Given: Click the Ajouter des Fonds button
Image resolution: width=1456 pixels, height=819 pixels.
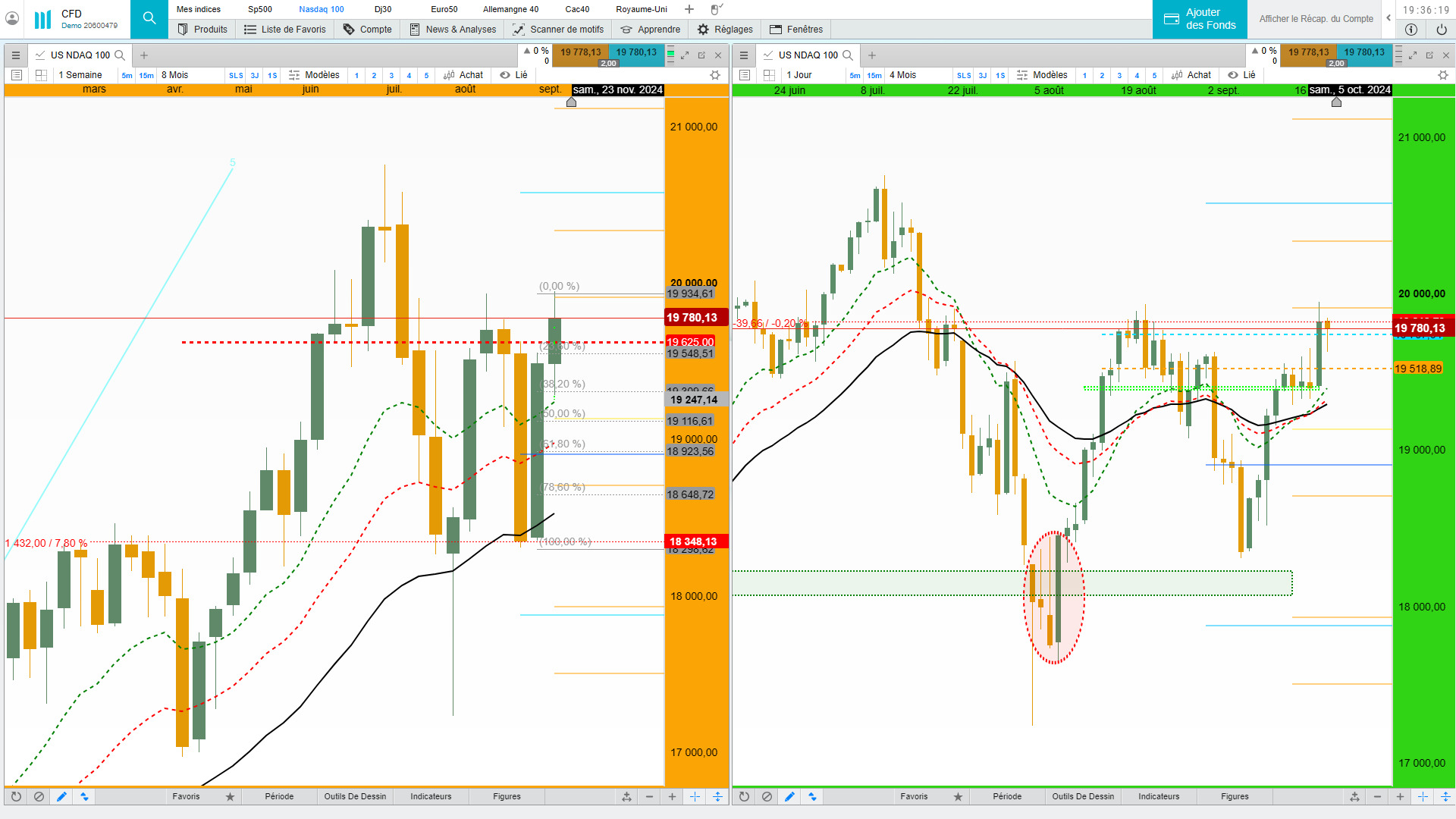Looking at the screenshot, I should tap(1200, 19).
